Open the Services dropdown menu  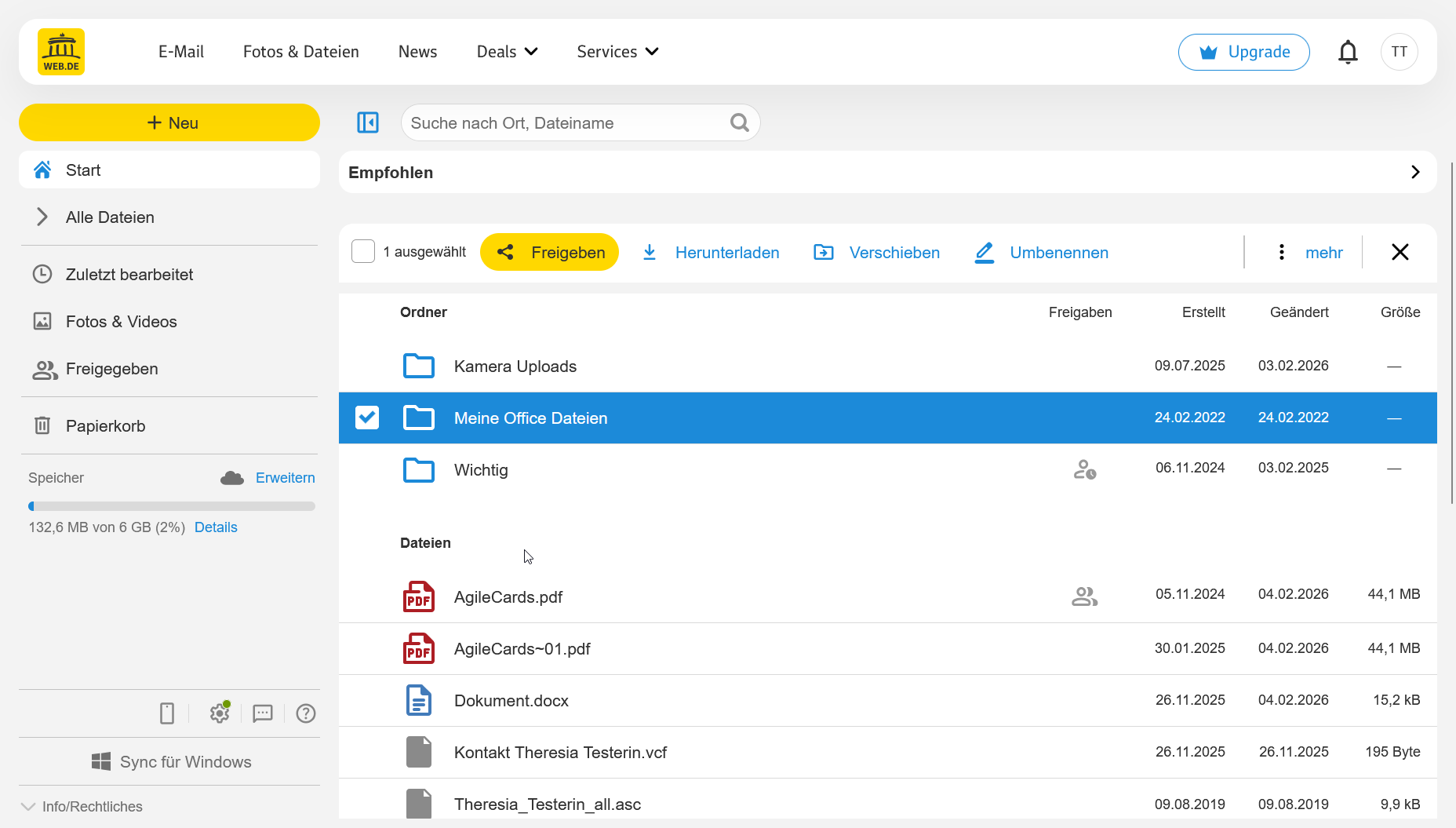pos(617,52)
